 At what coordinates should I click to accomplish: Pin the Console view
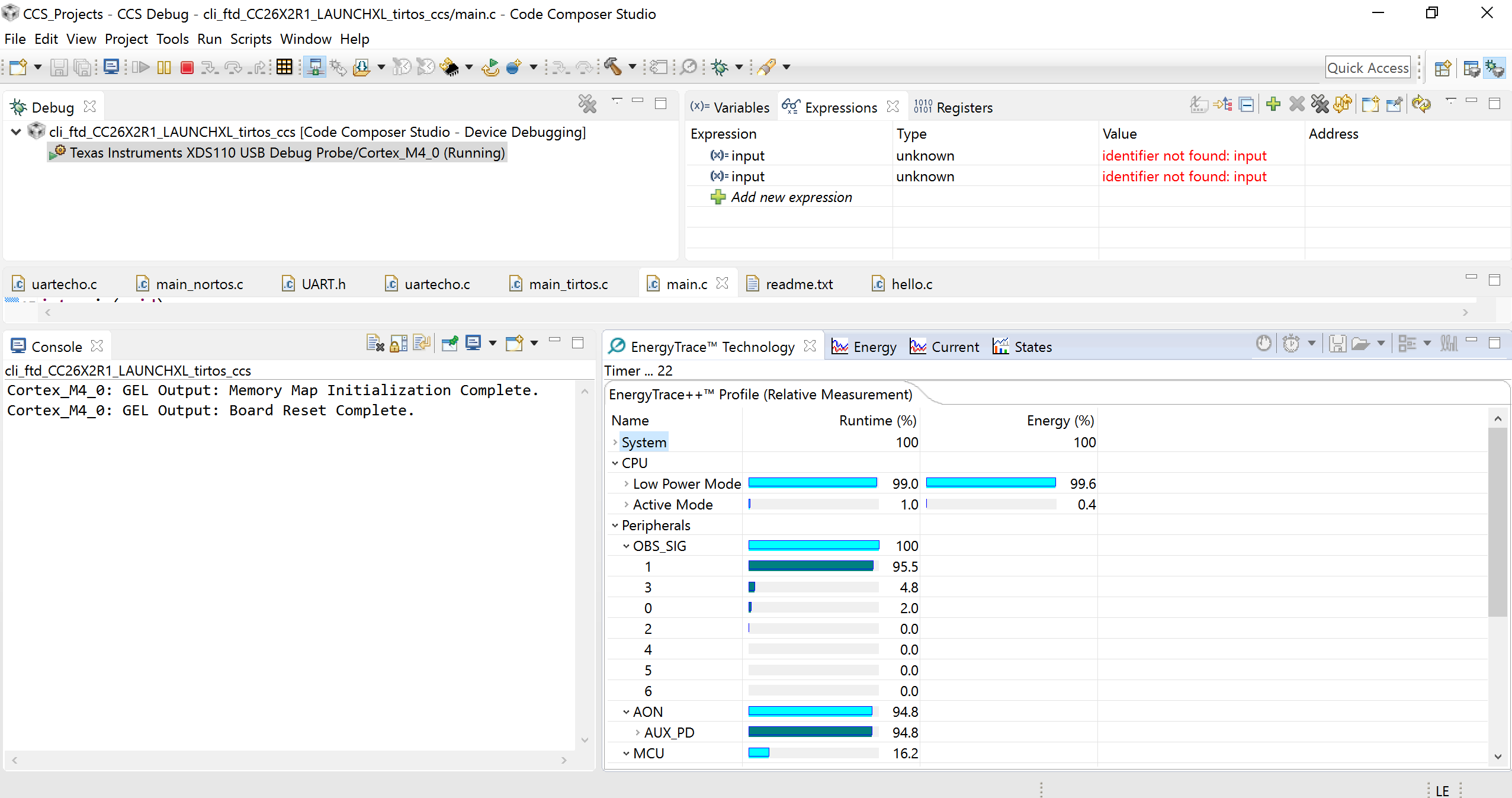(450, 344)
